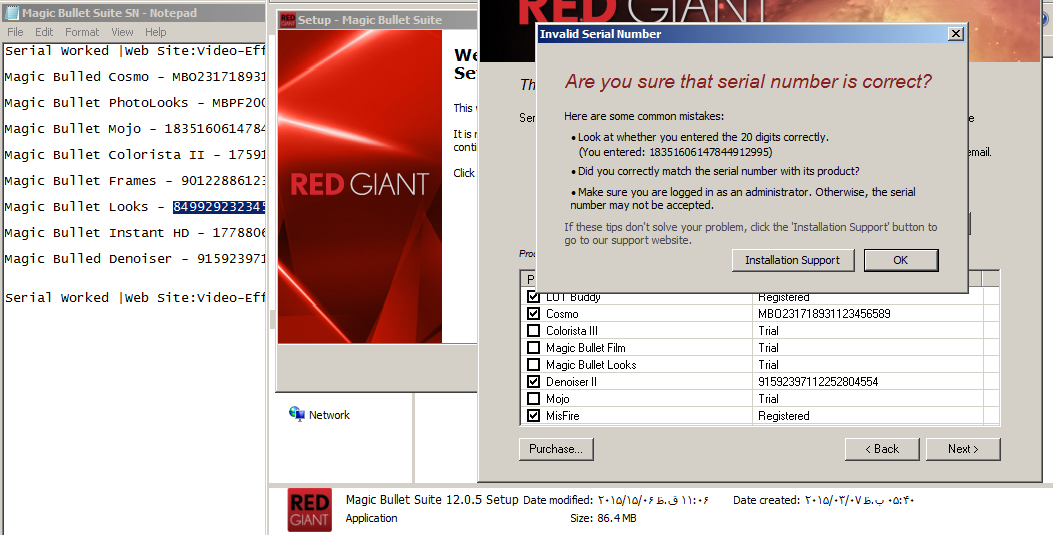Image resolution: width=1053 pixels, height=535 pixels.
Task: Click the Notepad title bar icon
Action: pyautogui.click(x=13, y=13)
